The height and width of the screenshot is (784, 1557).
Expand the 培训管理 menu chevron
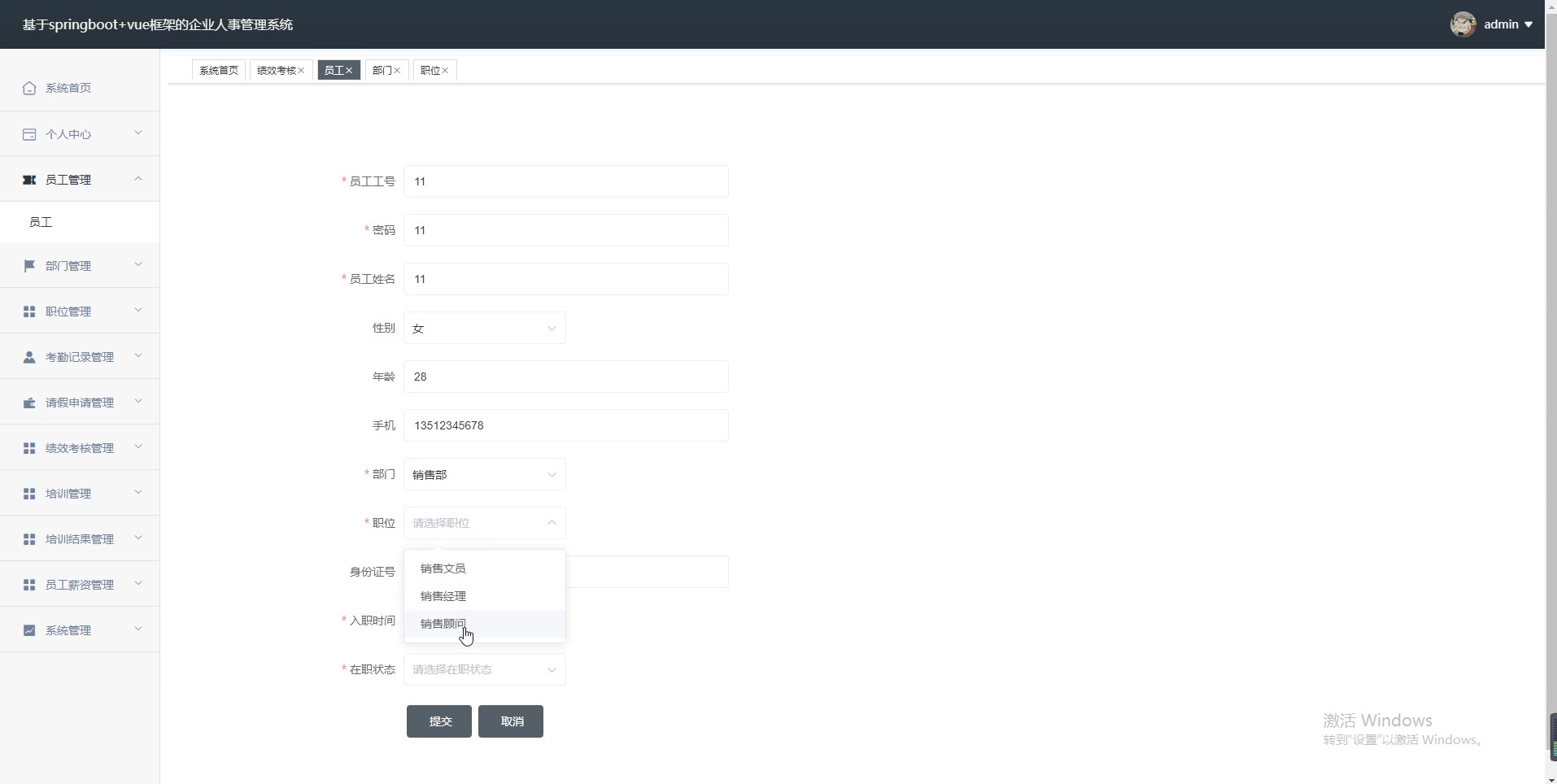pyautogui.click(x=137, y=492)
